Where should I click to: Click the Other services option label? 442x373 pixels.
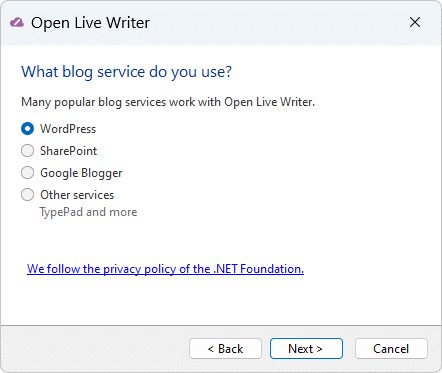pos(77,195)
